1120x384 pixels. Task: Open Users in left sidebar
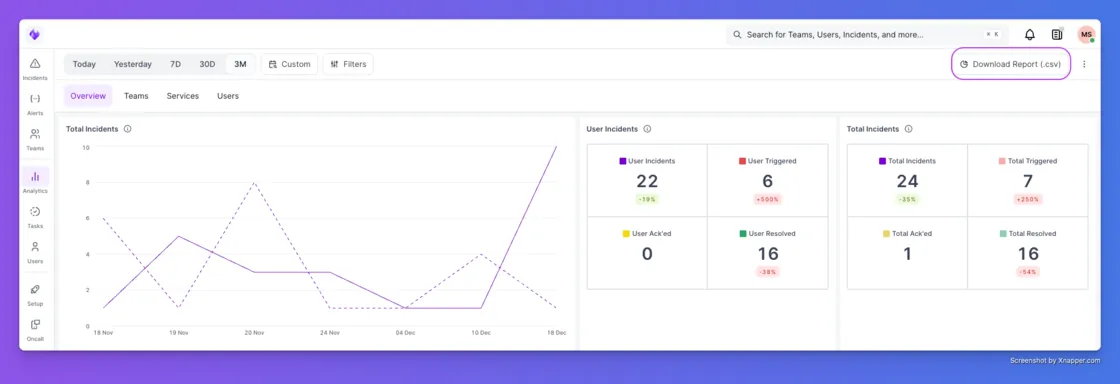[x=35, y=252]
